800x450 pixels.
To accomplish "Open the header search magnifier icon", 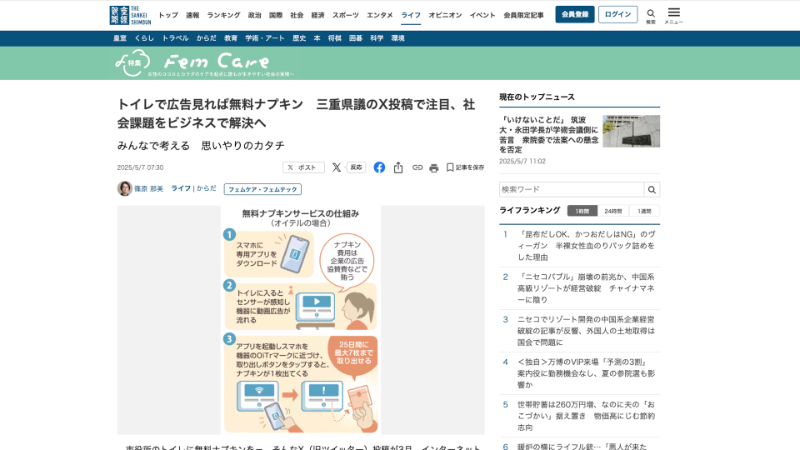I will 650,13.
